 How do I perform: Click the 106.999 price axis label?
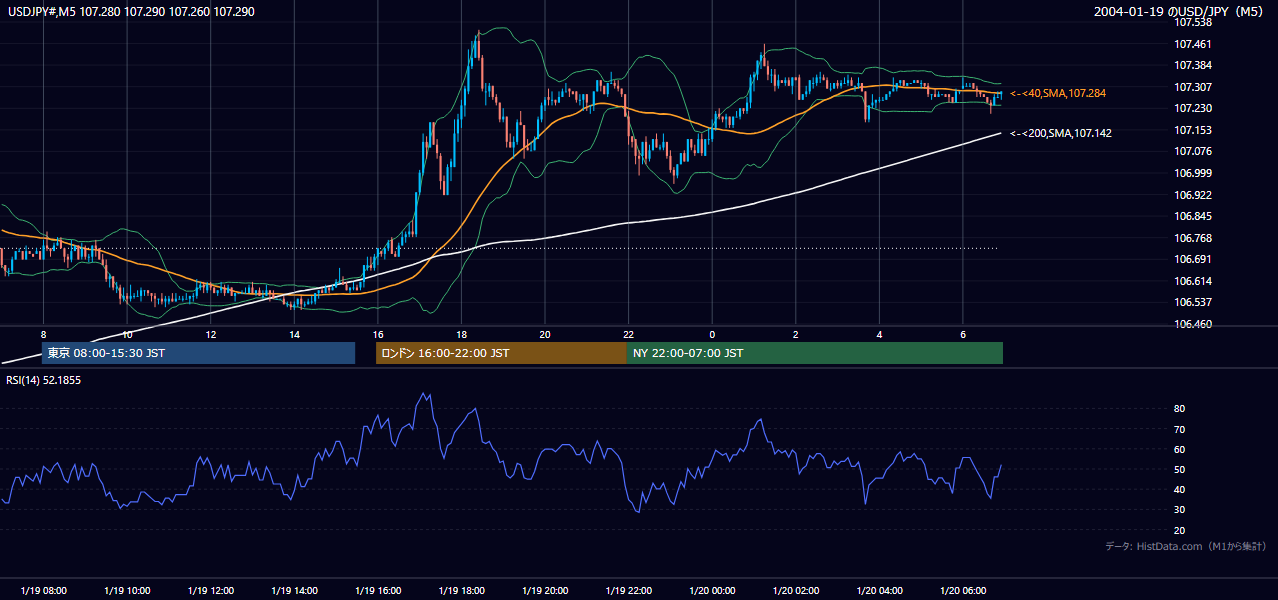1194,173
